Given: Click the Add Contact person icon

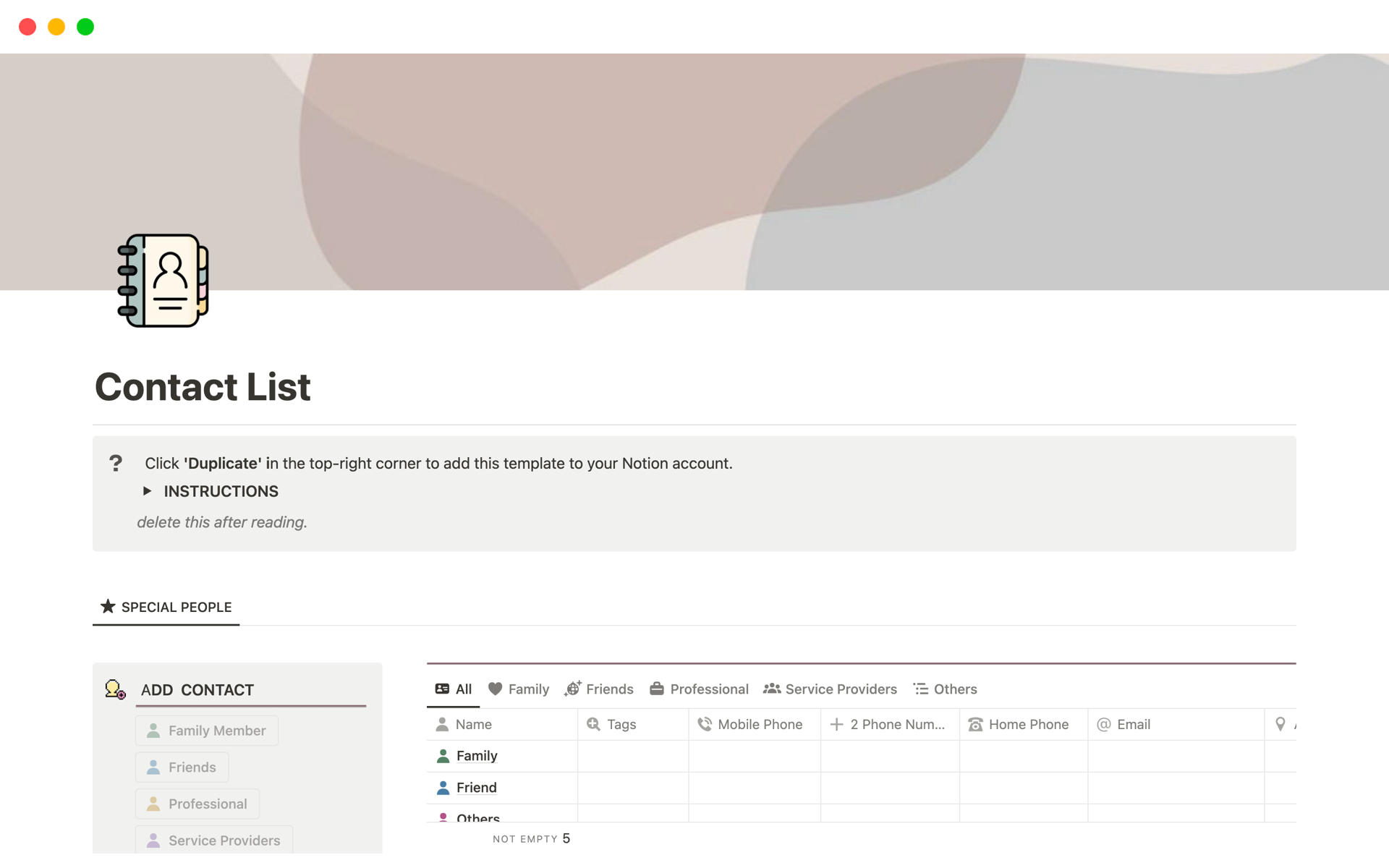Looking at the screenshot, I should pyautogui.click(x=114, y=689).
